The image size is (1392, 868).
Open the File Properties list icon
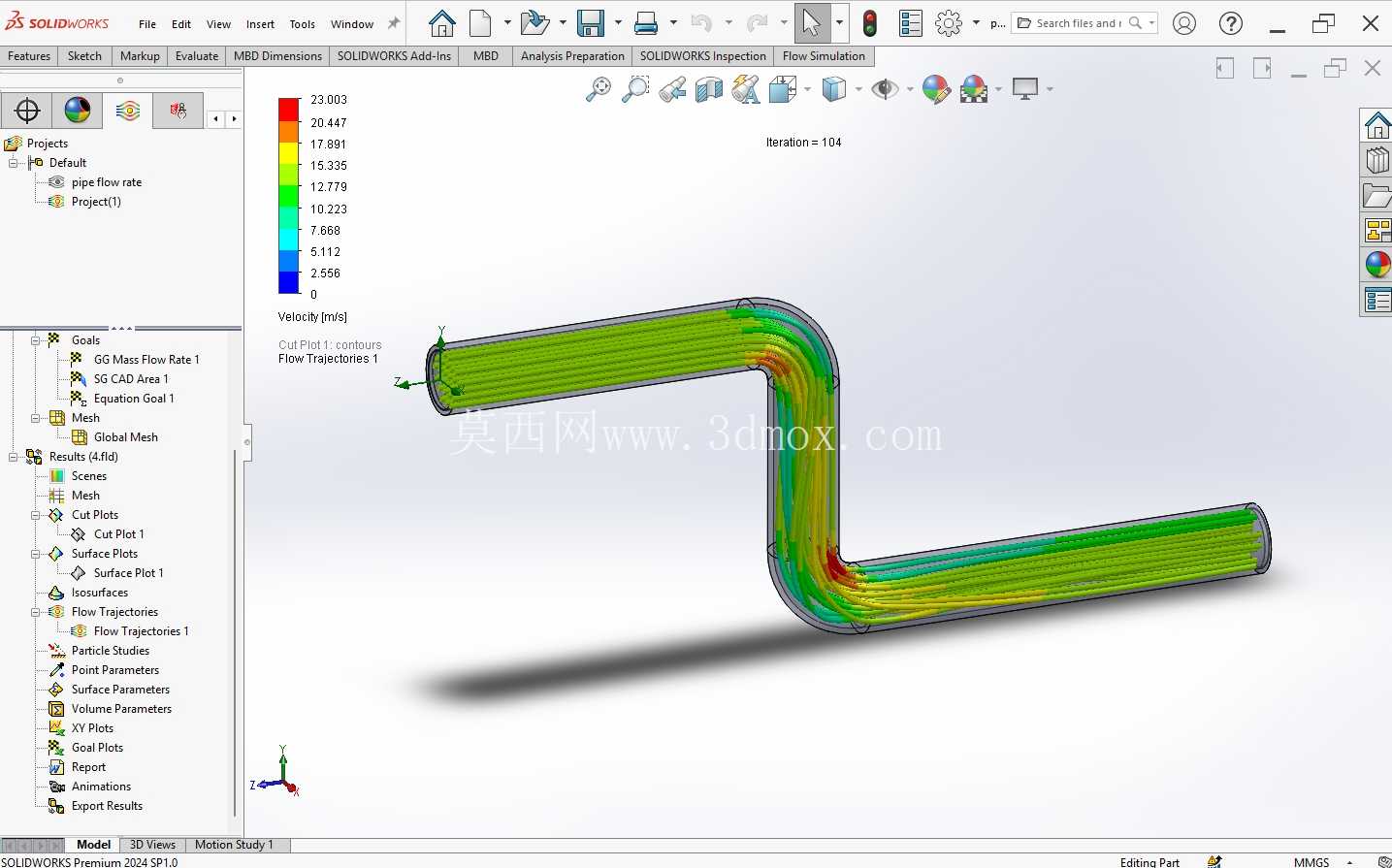click(911, 22)
